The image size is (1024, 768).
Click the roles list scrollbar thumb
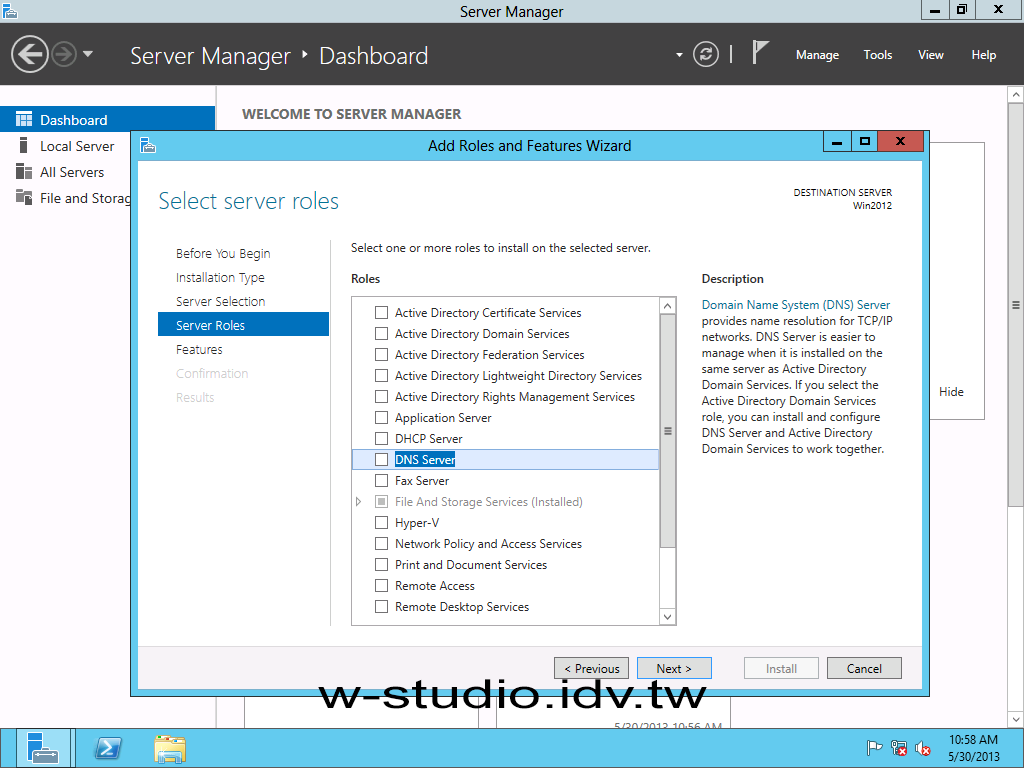[x=667, y=431]
